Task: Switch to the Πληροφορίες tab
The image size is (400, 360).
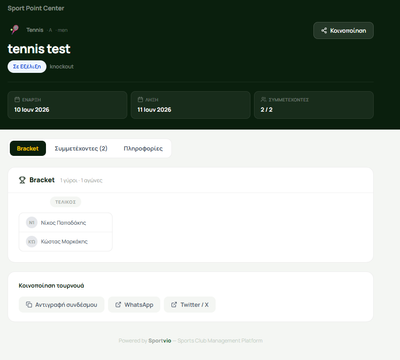Action: [x=143, y=148]
